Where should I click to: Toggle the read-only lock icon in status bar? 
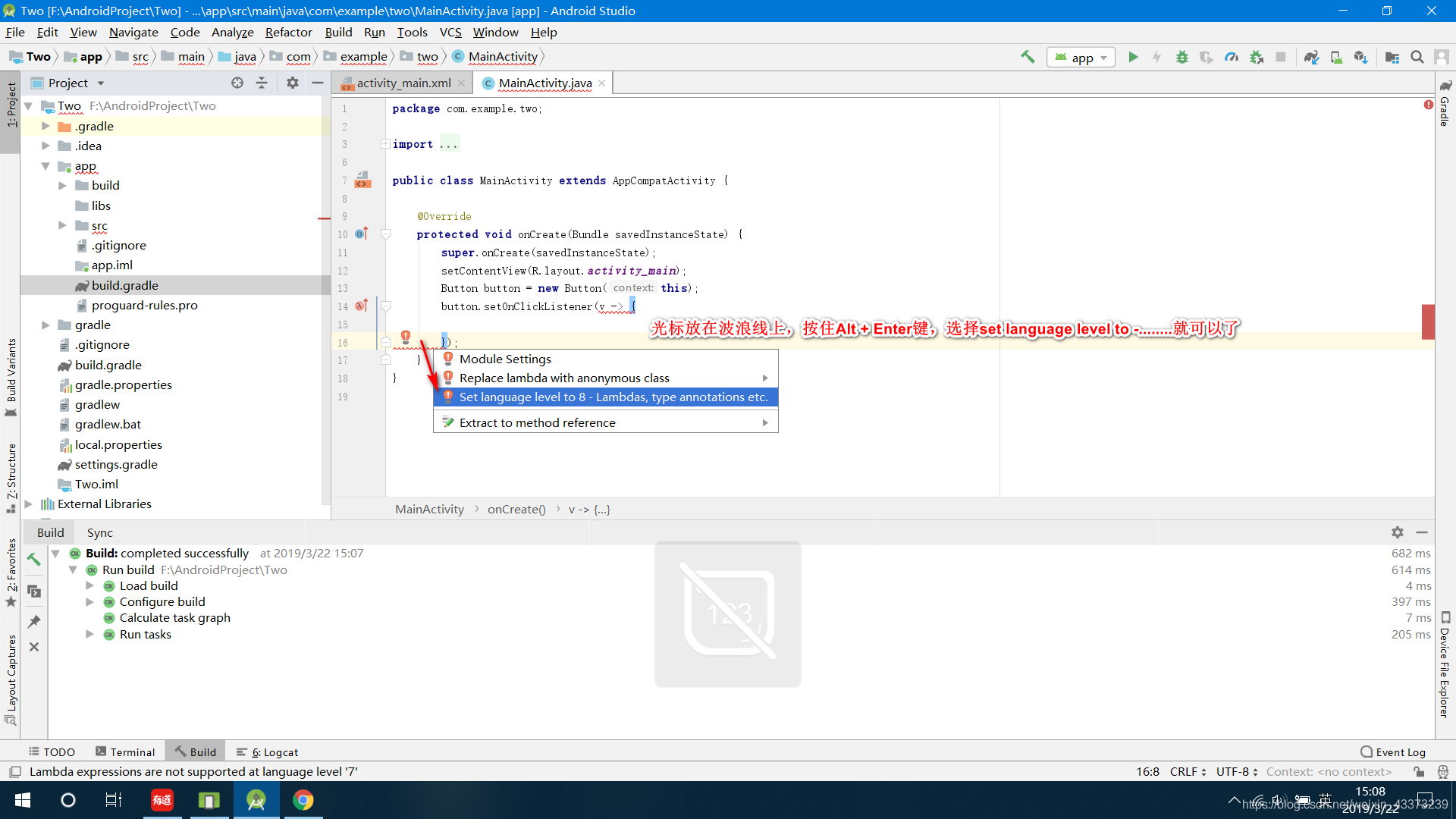click(1419, 771)
